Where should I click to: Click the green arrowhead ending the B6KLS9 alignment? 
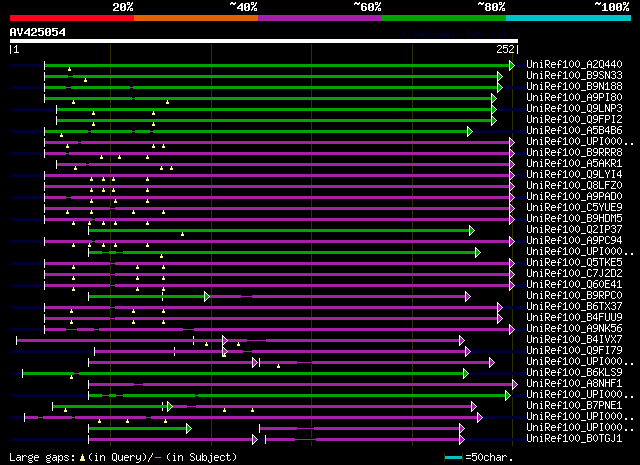pos(466,374)
